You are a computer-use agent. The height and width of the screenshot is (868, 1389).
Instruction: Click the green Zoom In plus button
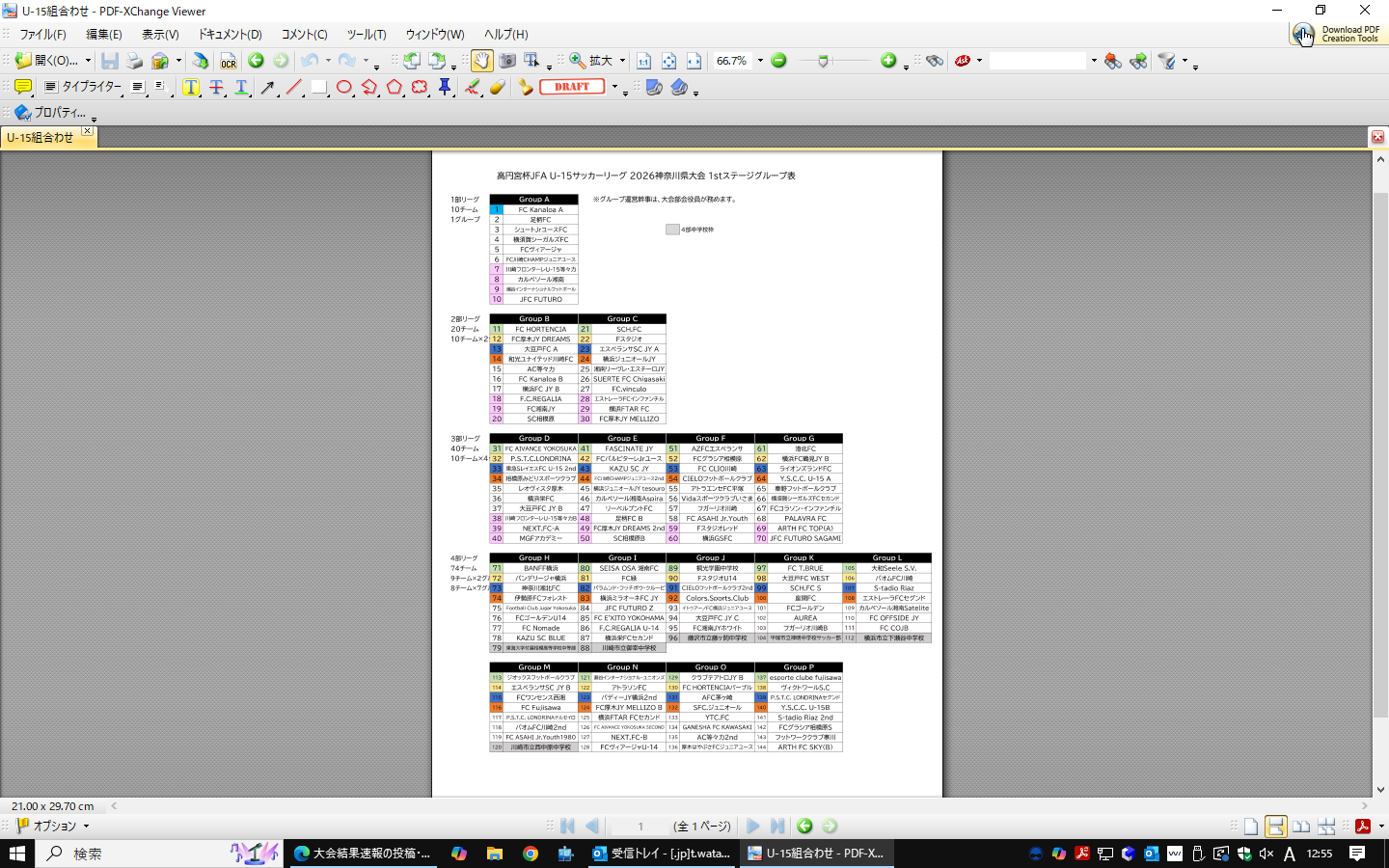(888, 61)
